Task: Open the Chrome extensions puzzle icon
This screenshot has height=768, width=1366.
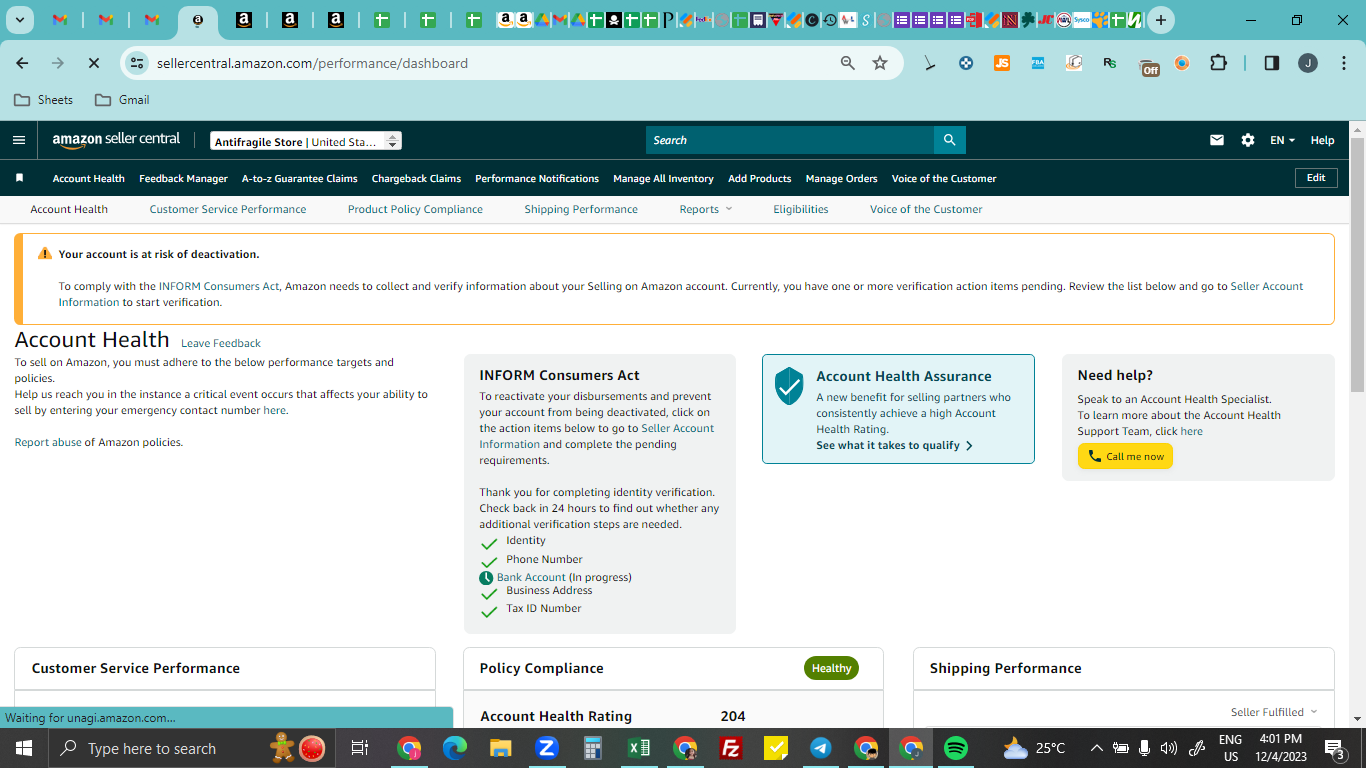Action: tap(1218, 63)
